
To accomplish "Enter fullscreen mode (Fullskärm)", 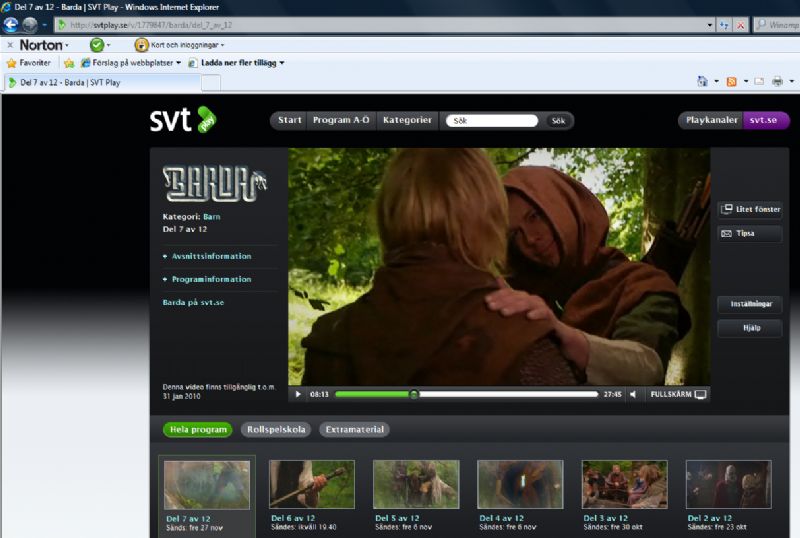I will pyautogui.click(x=678, y=394).
